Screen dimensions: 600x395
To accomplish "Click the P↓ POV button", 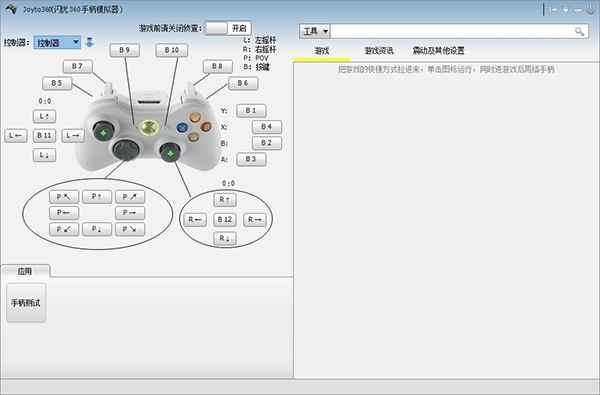I will pos(97,229).
